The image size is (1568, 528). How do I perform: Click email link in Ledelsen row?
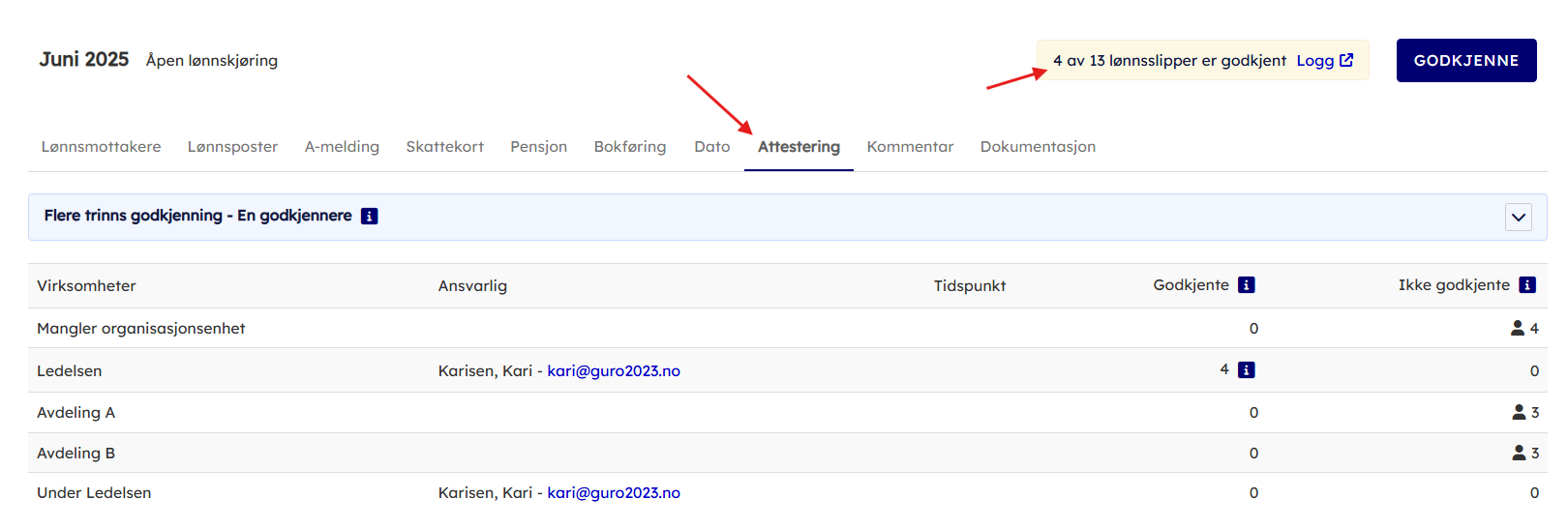click(x=614, y=371)
